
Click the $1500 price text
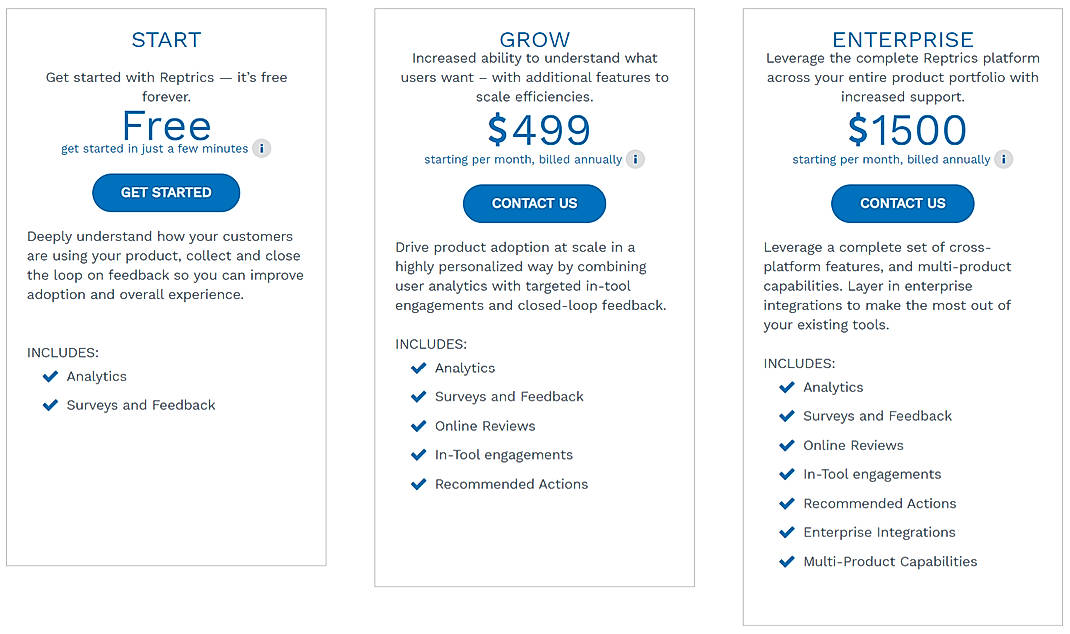(x=907, y=130)
